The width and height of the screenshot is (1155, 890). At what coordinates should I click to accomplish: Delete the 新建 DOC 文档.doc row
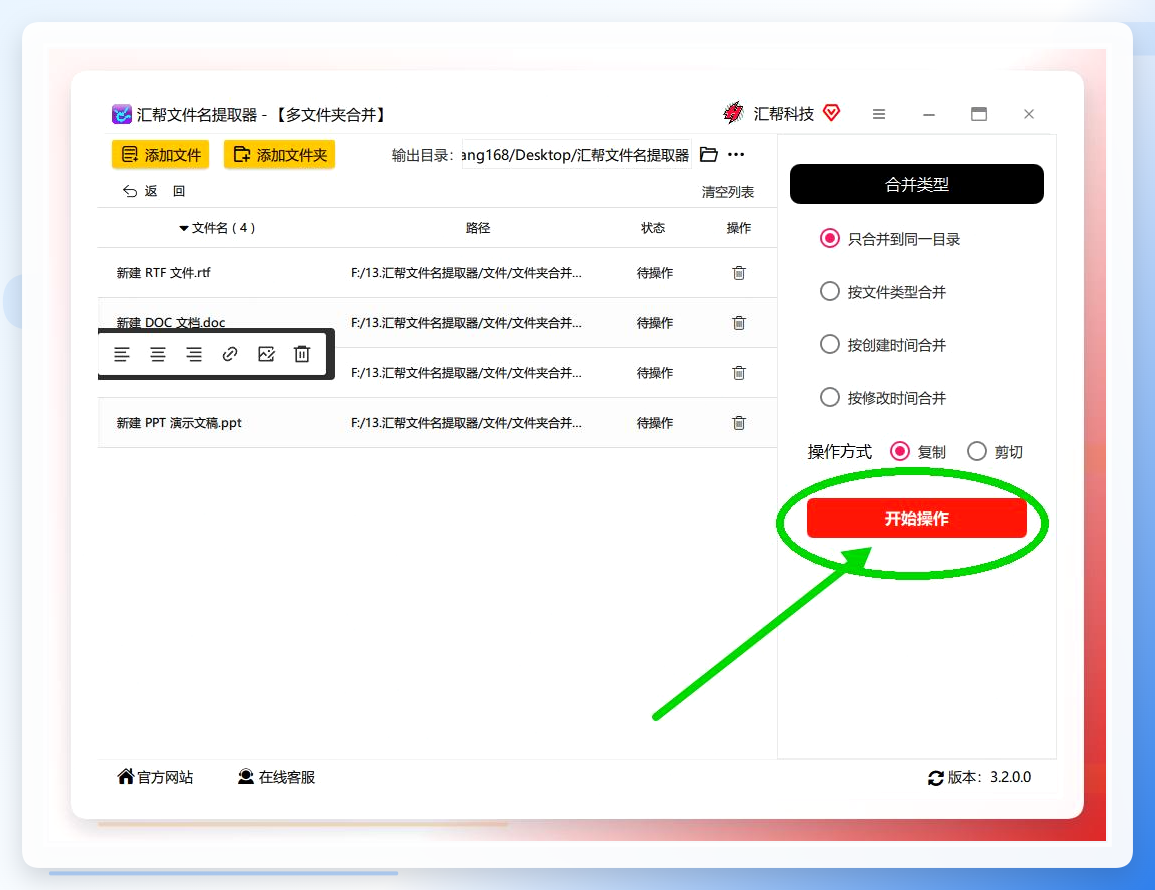[x=739, y=323]
